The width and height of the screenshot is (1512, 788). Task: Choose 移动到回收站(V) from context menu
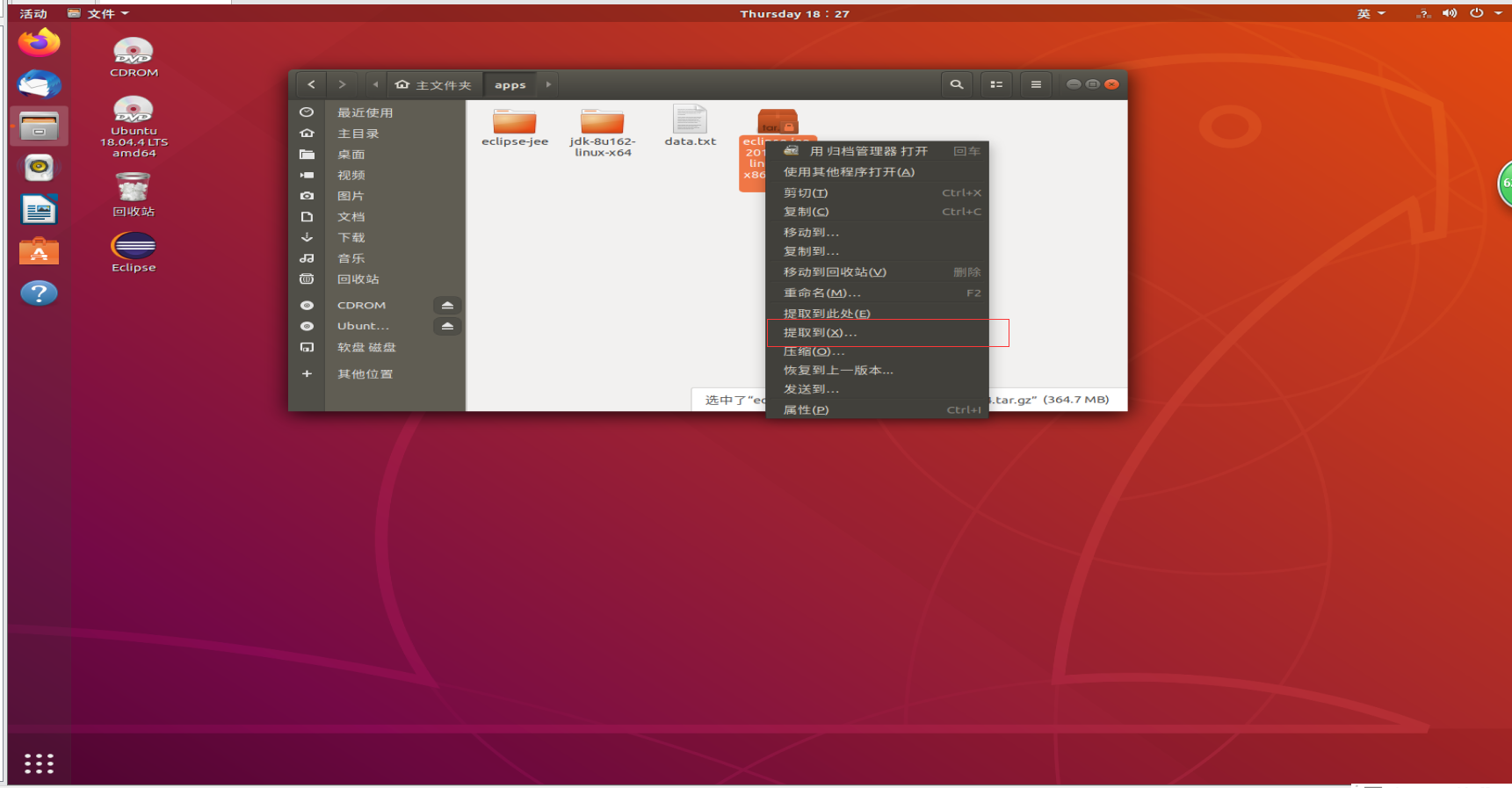click(878, 272)
